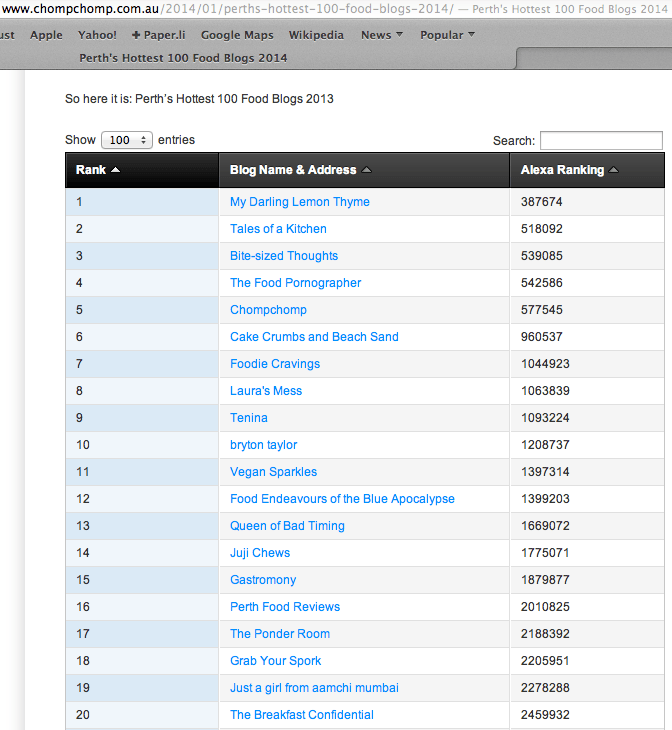This screenshot has height=730, width=672.
Task: Open Food Endeavours of the Blue Apocalypse link
Action: tap(342, 499)
